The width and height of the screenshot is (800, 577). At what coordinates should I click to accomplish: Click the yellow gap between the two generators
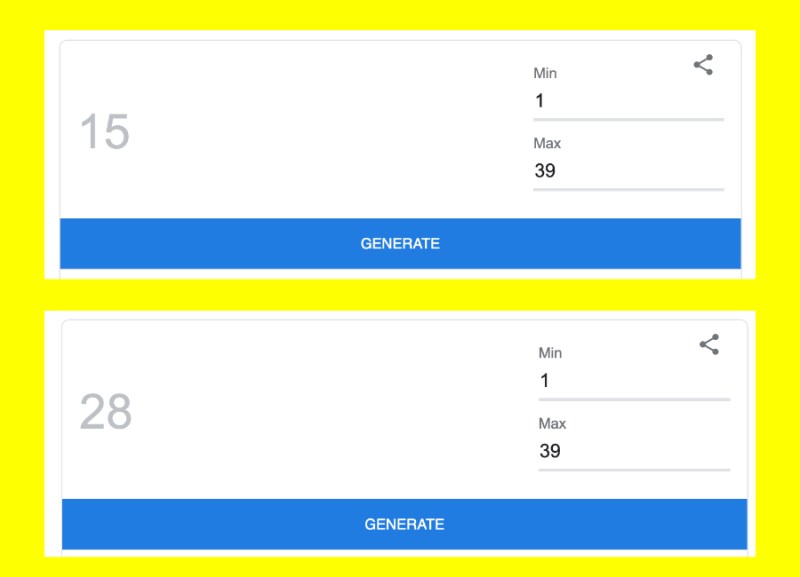pos(400,295)
